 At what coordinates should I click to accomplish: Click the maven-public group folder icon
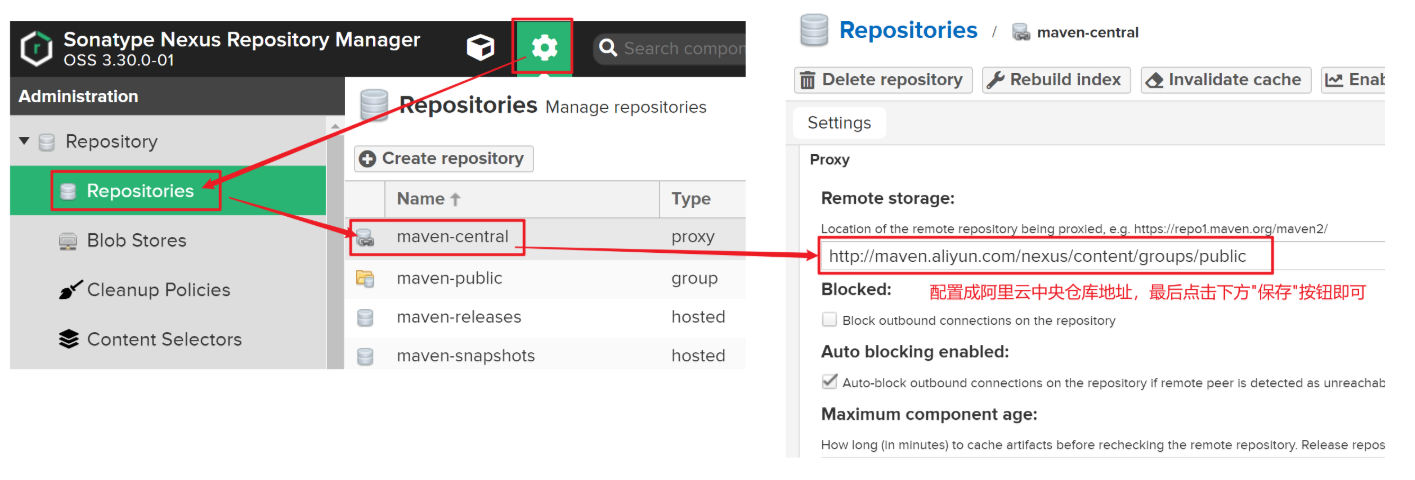click(365, 278)
